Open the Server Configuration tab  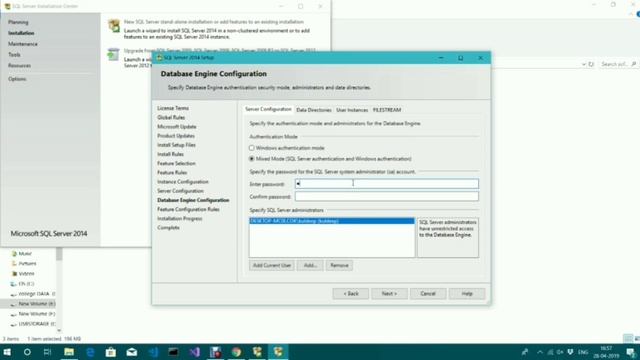coord(268,109)
